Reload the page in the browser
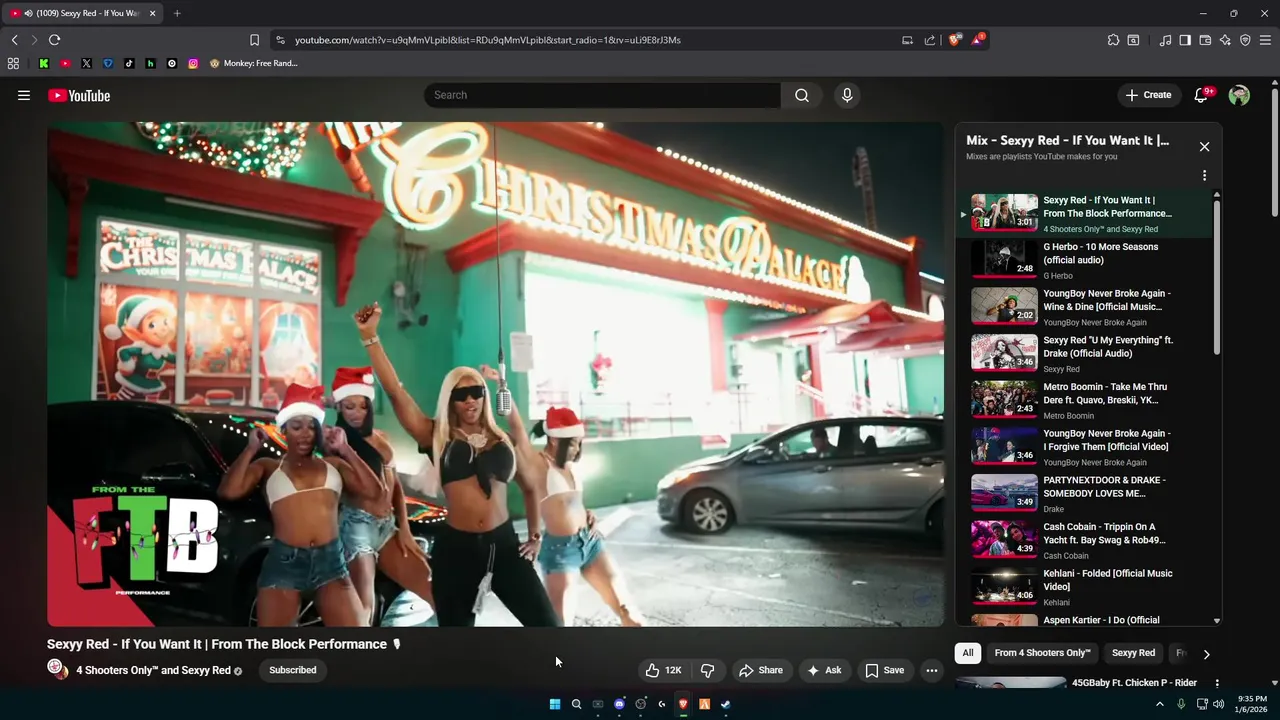 coord(54,40)
